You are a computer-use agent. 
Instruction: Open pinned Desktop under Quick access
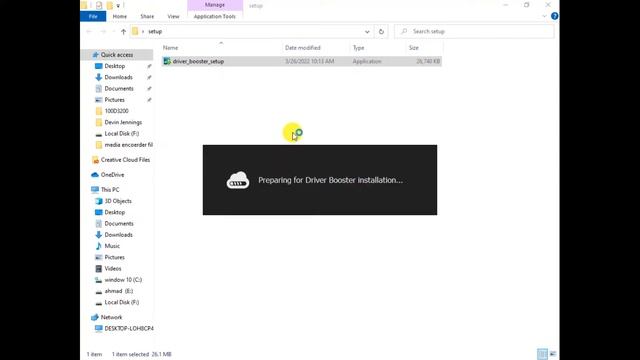[x=115, y=66]
